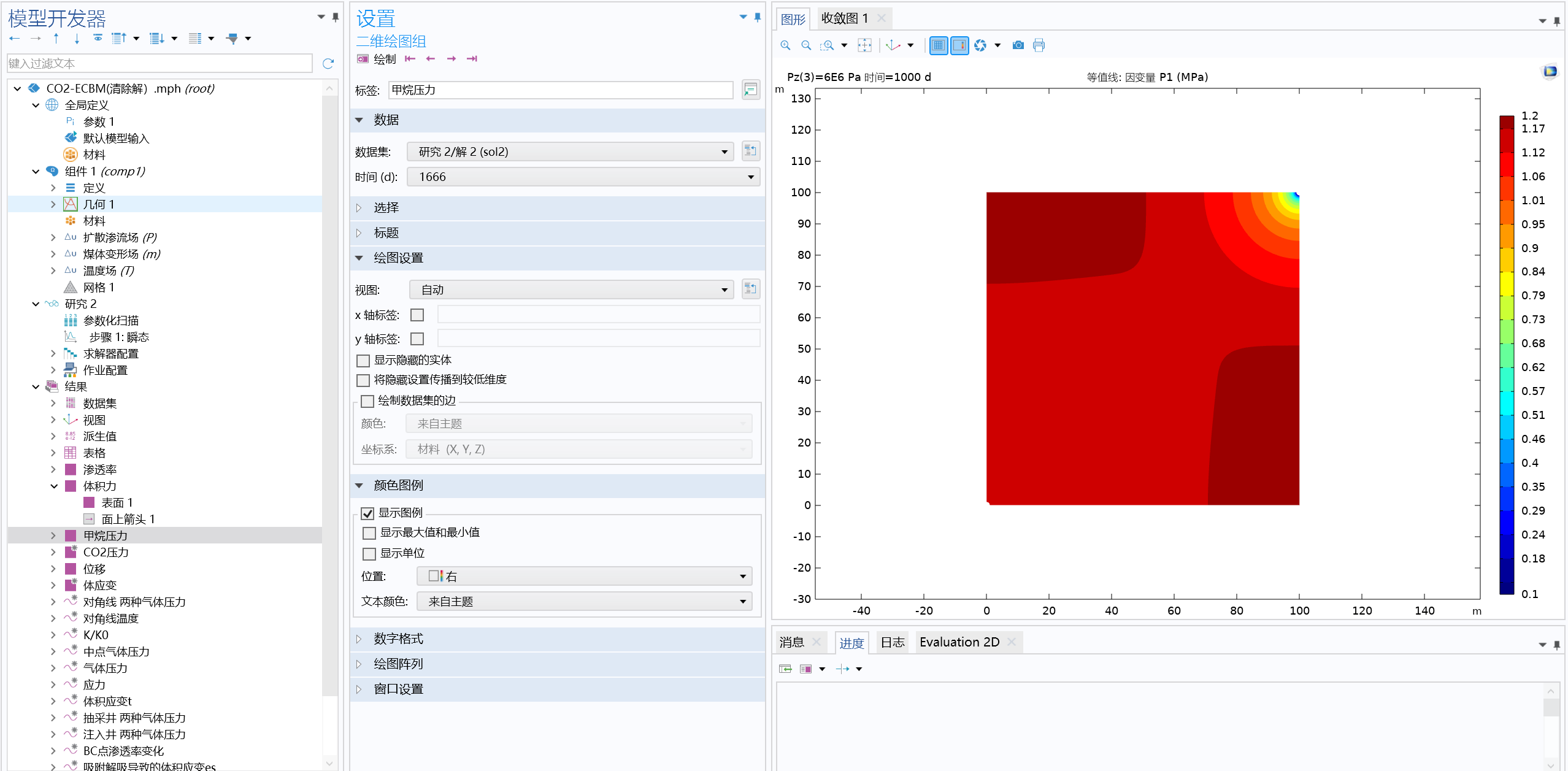Open the 日志 tab
The height and width of the screenshot is (771, 1568).
pos(893,642)
